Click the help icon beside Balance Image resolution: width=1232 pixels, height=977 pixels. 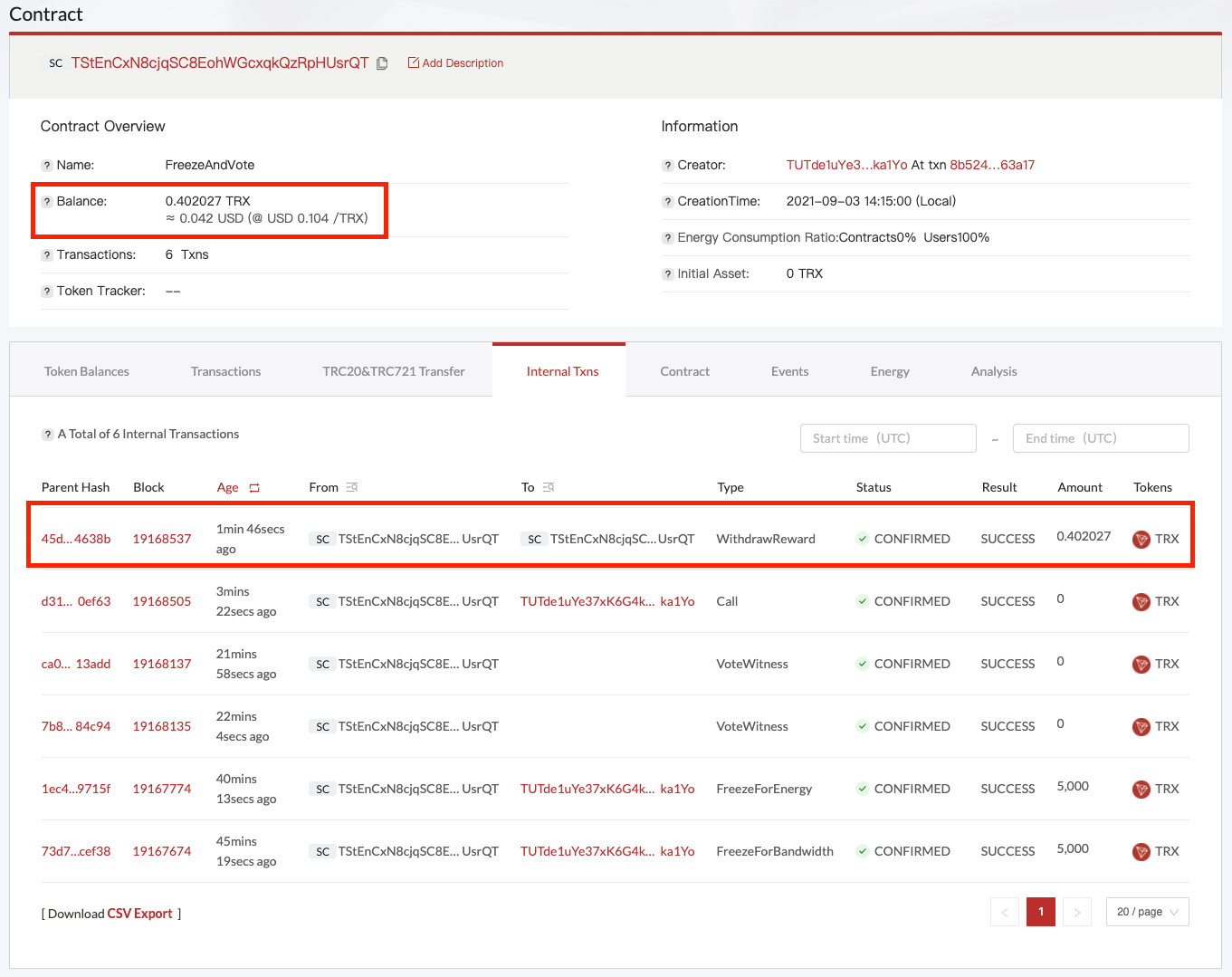click(47, 201)
